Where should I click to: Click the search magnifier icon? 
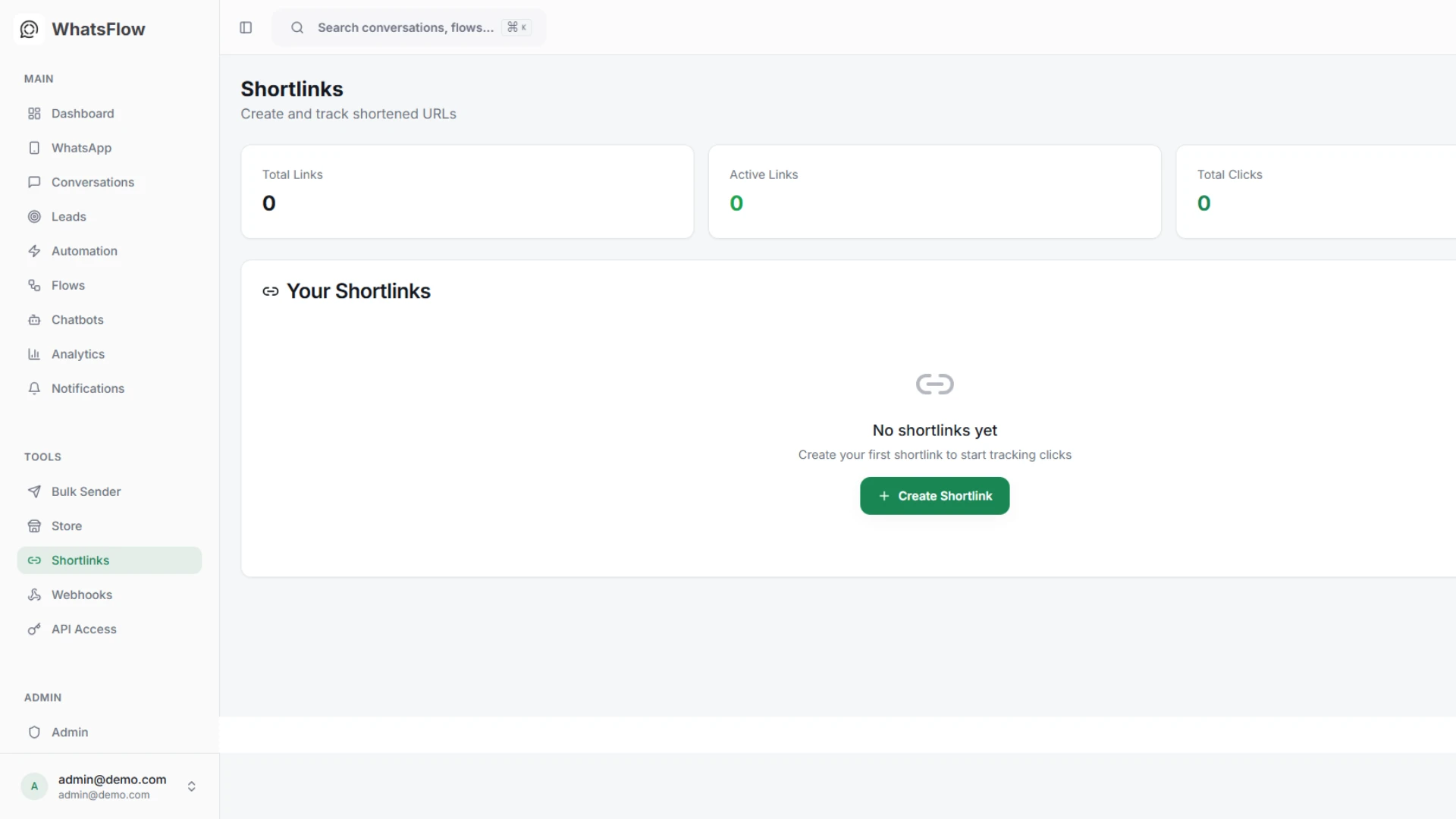297,27
